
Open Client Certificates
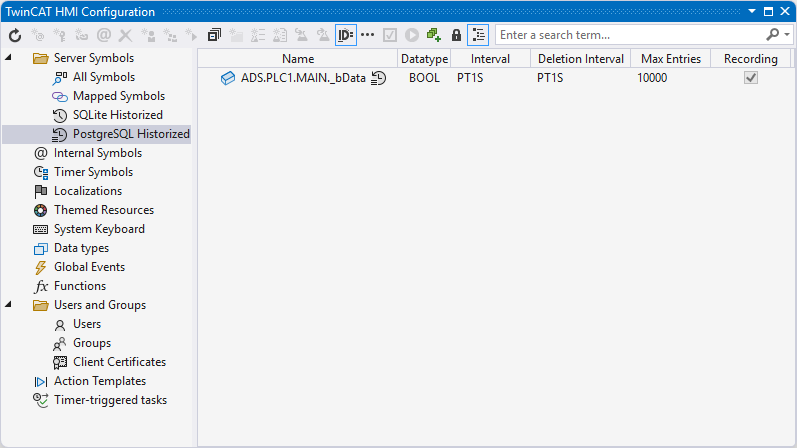click(119, 362)
